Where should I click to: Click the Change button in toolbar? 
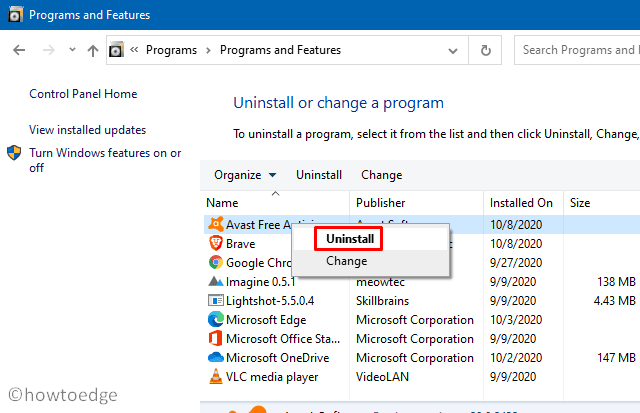point(381,175)
